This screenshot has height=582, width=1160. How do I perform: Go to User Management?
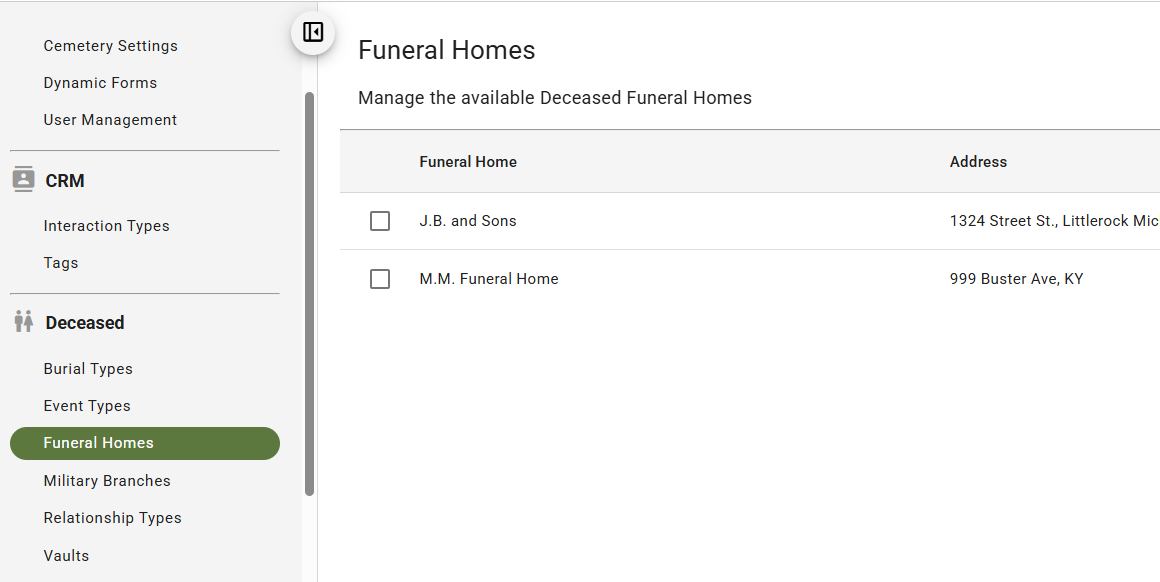[110, 120]
